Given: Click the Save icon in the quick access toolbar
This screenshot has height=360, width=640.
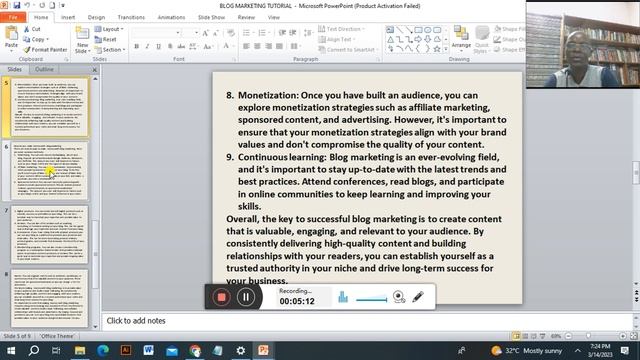Looking at the screenshot, I should coord(17,5).
